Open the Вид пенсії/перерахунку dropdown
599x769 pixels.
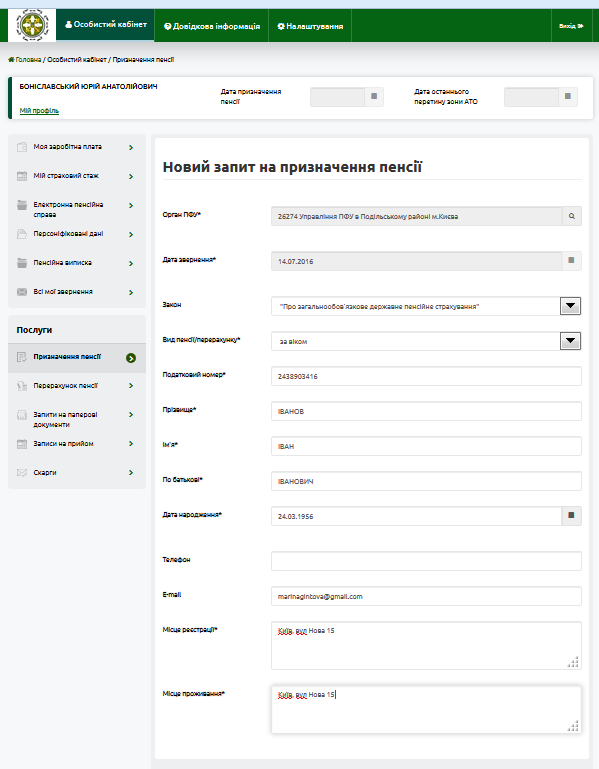point(570,341)
